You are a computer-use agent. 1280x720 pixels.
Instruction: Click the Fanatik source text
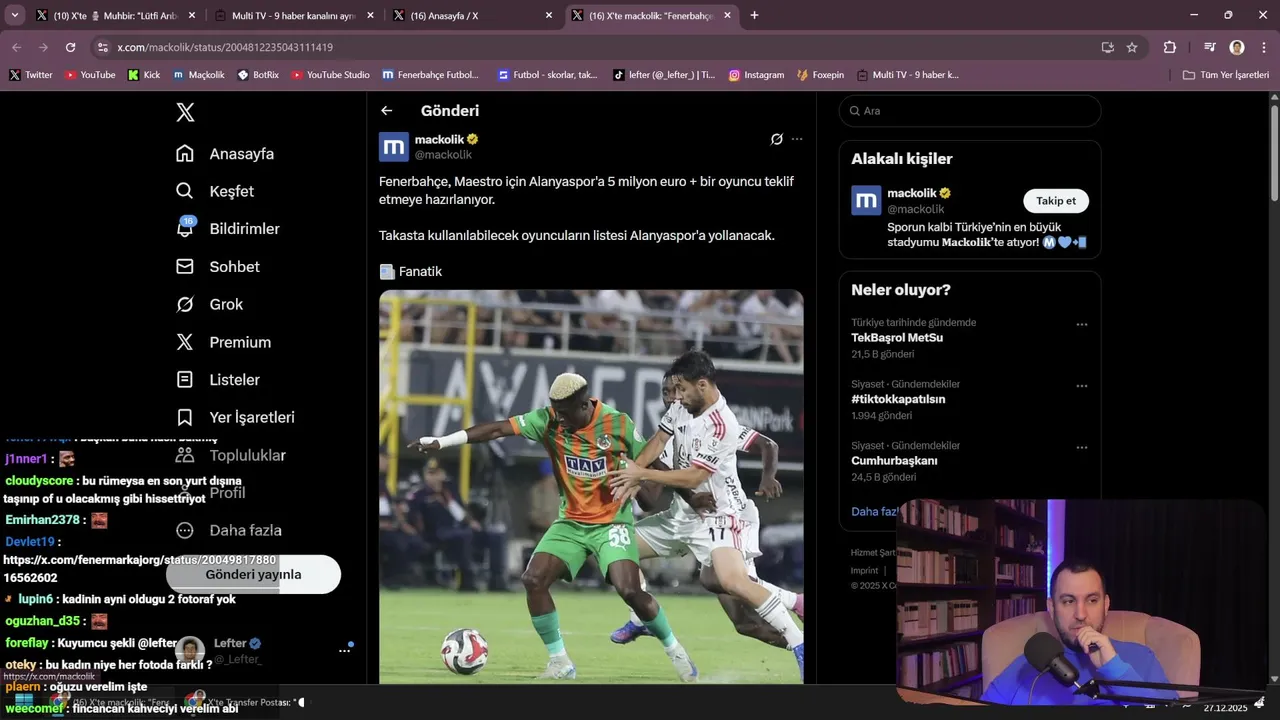[x=420, y=271]
